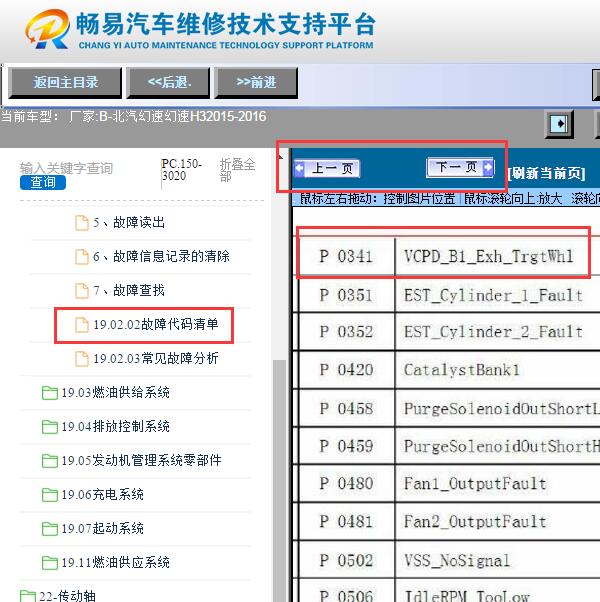This screenshot has height=602, width=600.
Task: Click the right arrow icon on 下一页
Action: tap(488, 167)
